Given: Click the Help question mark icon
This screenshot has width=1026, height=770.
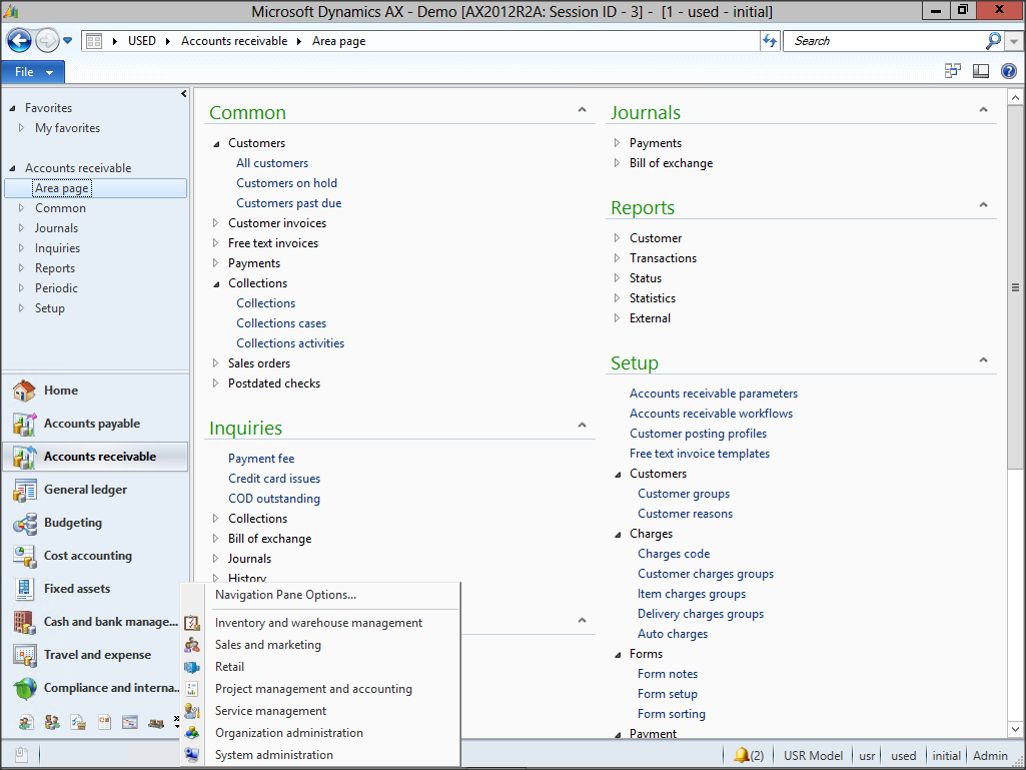Looking at the screenshot, I should 1008,71.
